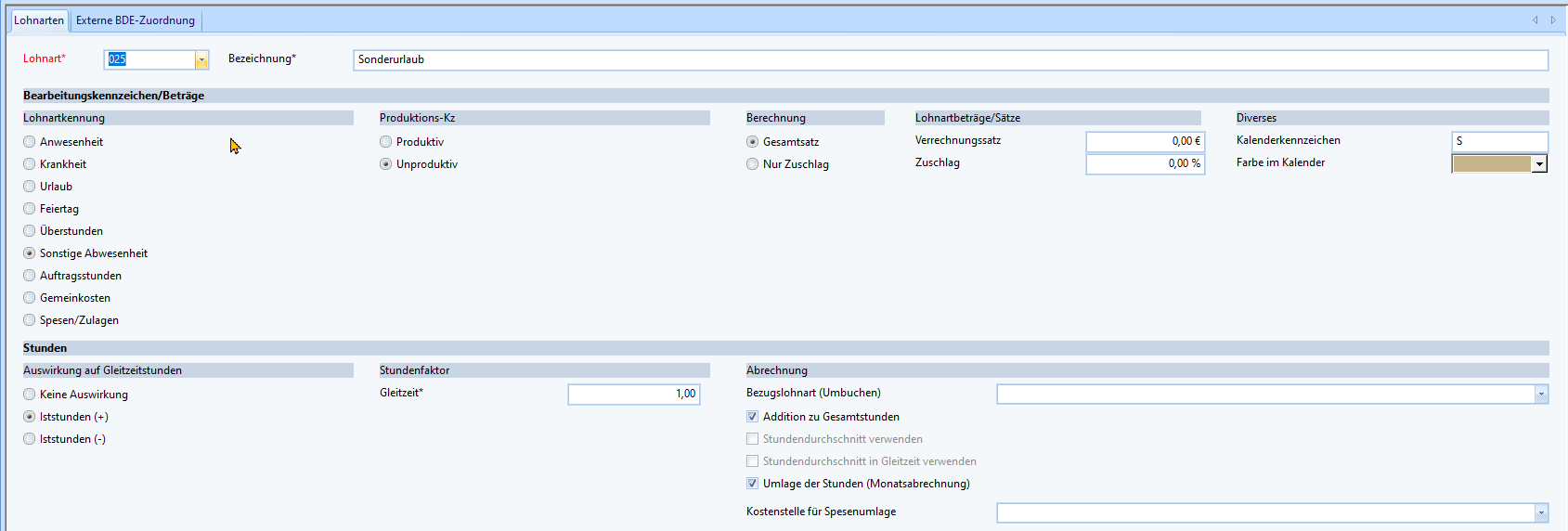Select the Lohnarten tab
Screen dimensions: 1568x531
pyautogui.click(x=39, y=20)
